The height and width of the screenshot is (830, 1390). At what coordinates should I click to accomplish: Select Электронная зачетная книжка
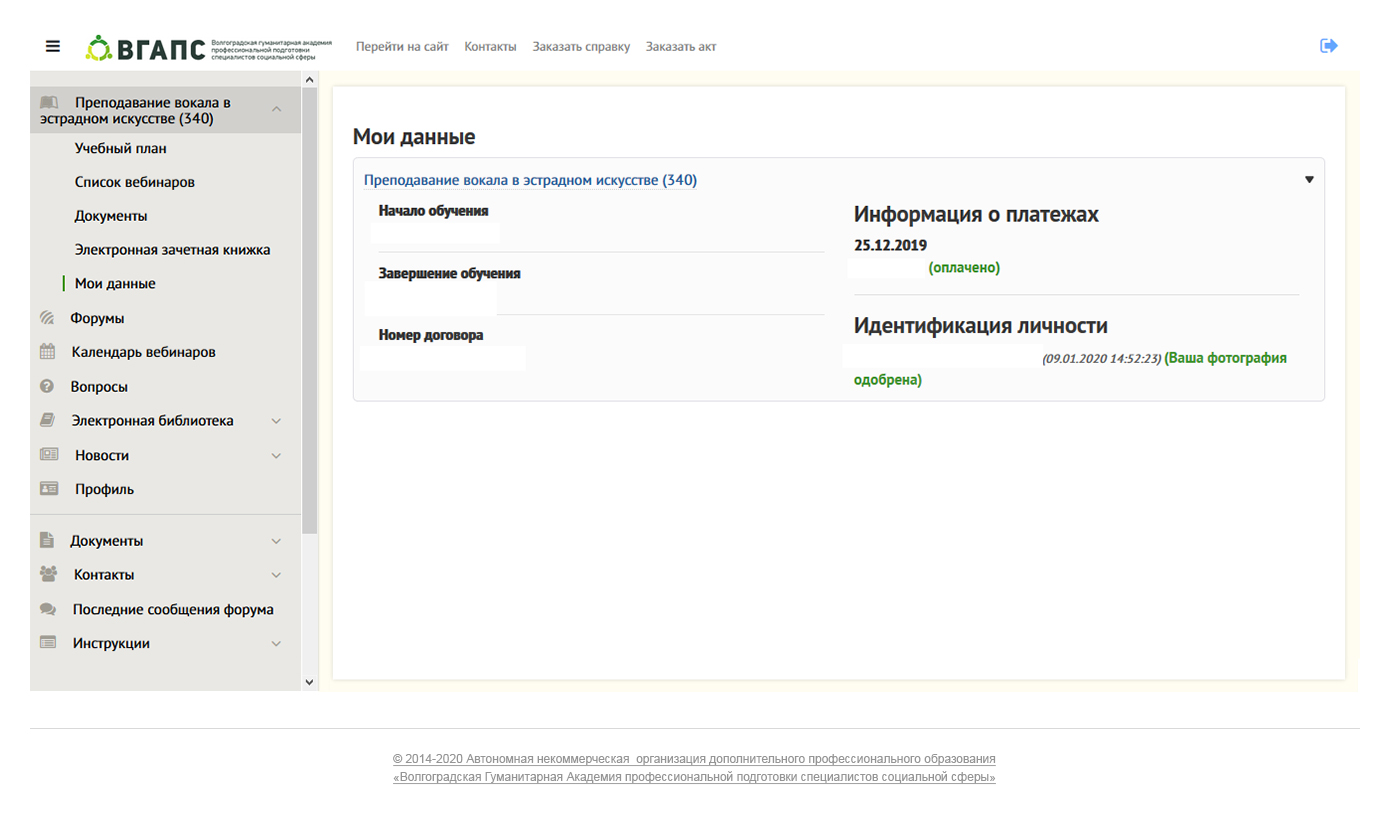click(x=172, y=250)
